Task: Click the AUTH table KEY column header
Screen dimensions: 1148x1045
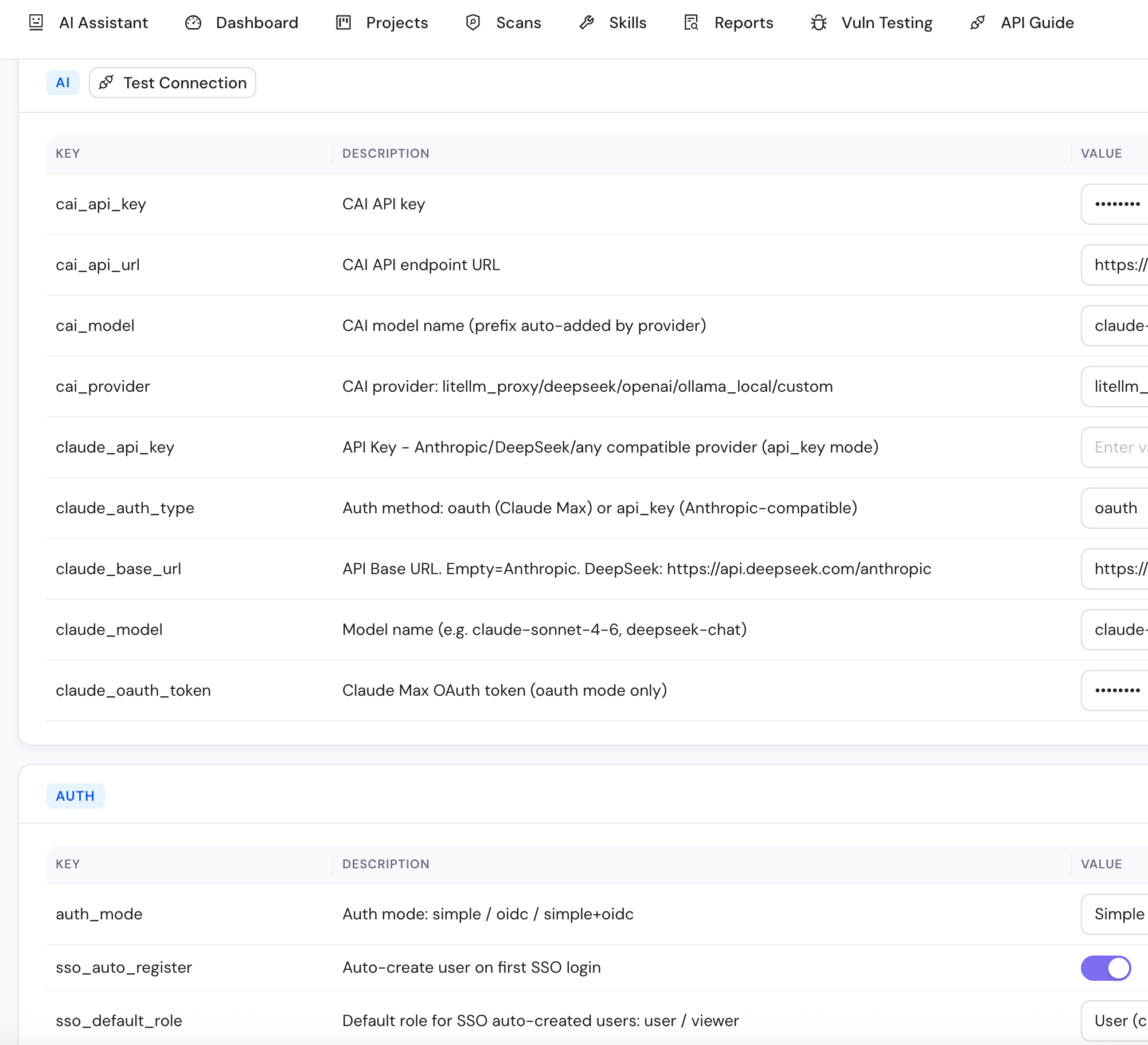Action: click(x=68, y=864)
